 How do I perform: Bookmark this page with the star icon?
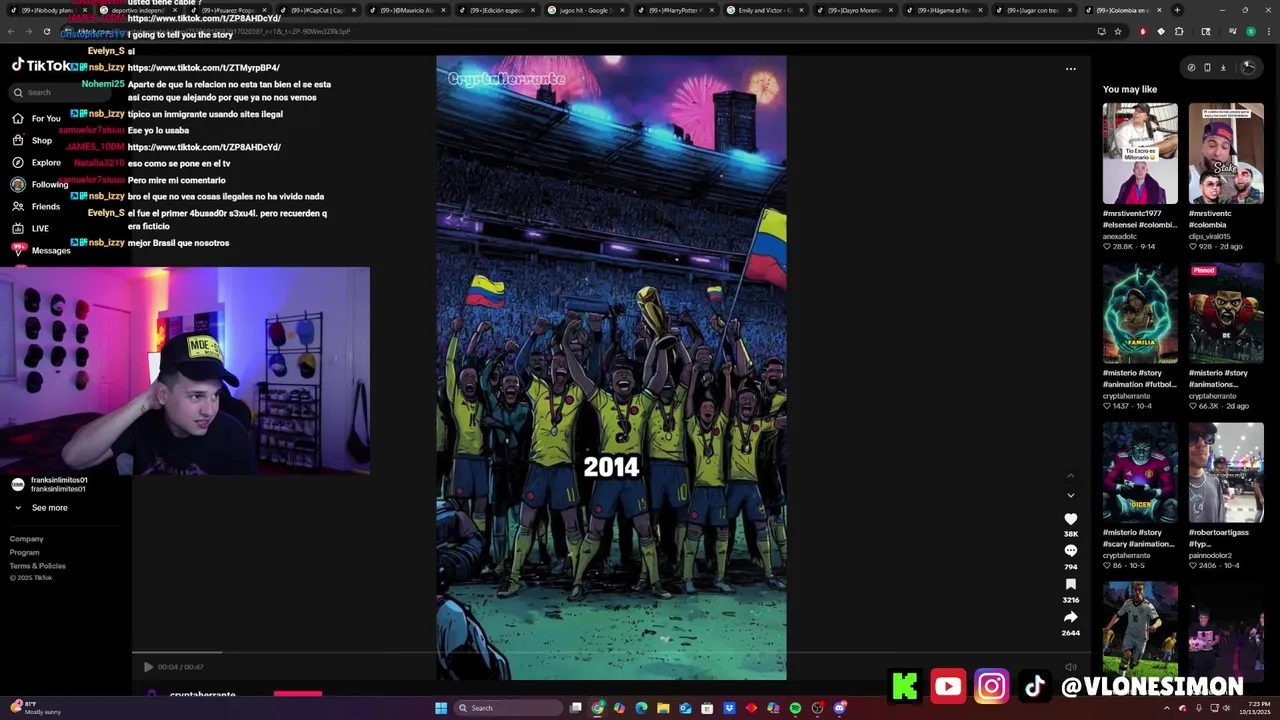[x=1118, y=32]
